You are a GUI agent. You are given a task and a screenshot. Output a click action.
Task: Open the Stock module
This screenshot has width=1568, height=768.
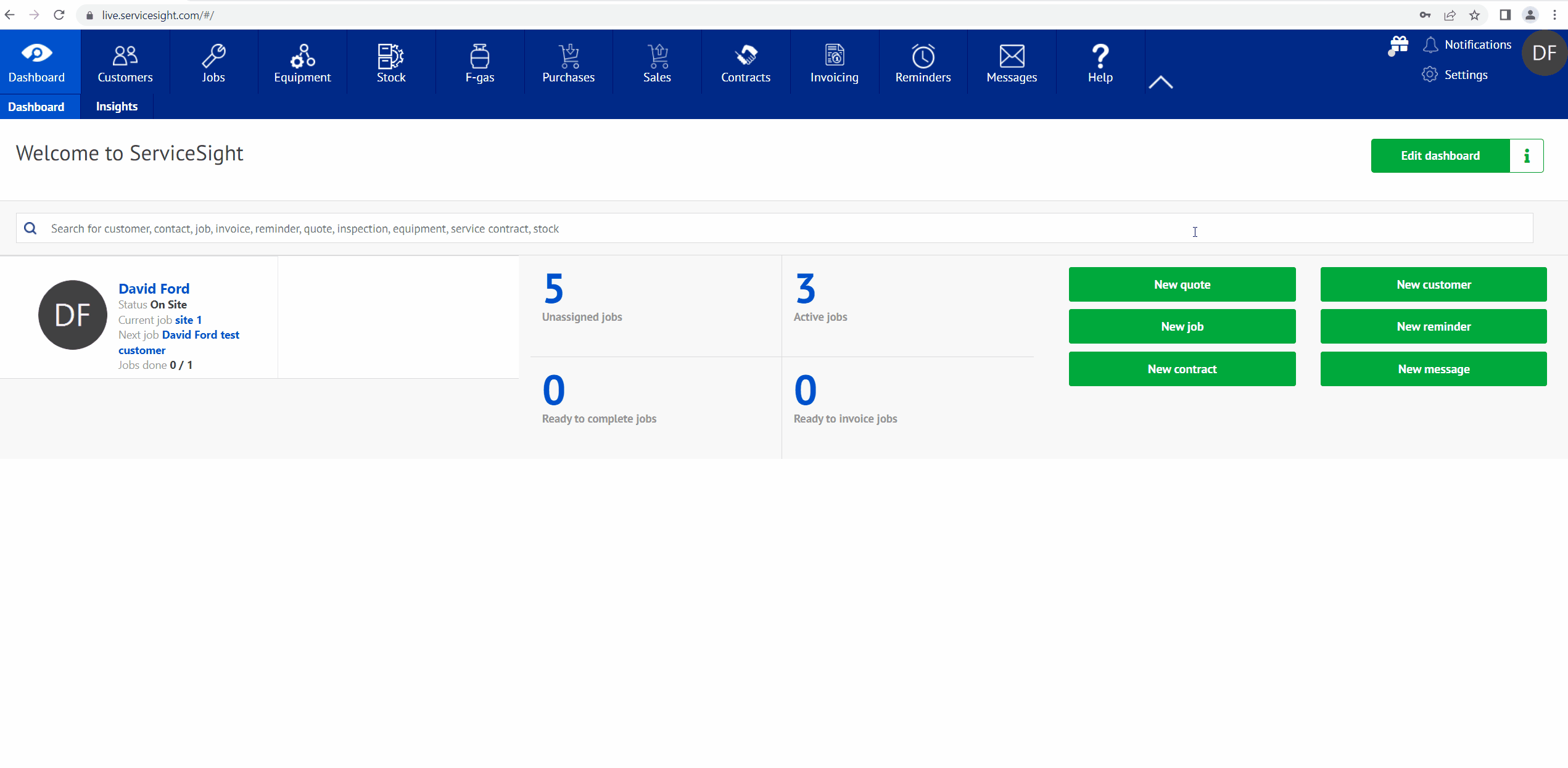391,62
